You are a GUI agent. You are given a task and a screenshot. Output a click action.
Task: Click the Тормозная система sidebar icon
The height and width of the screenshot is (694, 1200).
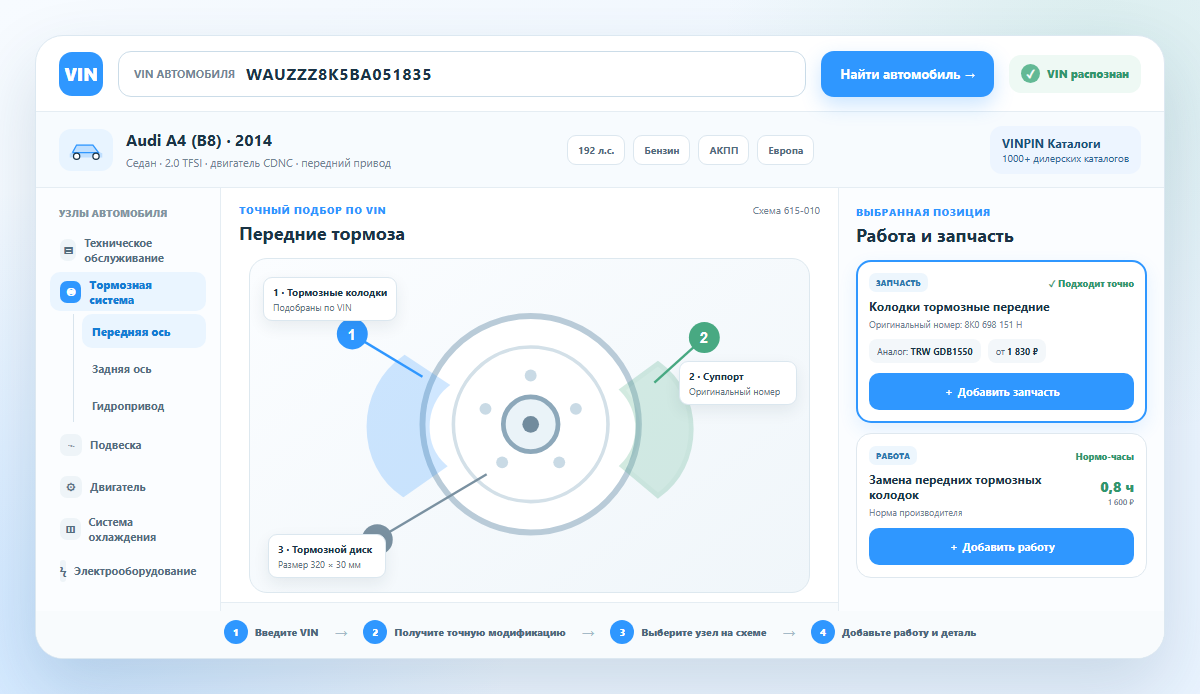[x=70, y=292]
